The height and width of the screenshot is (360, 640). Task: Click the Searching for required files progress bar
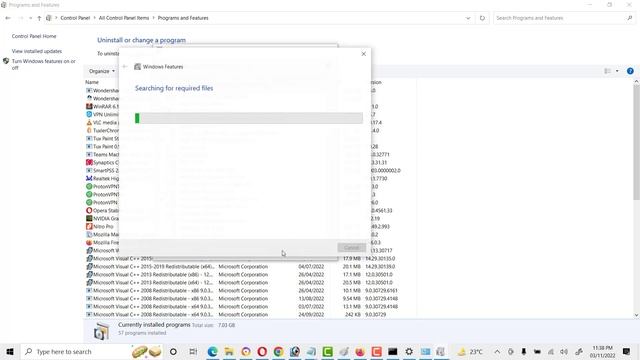(x=249, y=118)
